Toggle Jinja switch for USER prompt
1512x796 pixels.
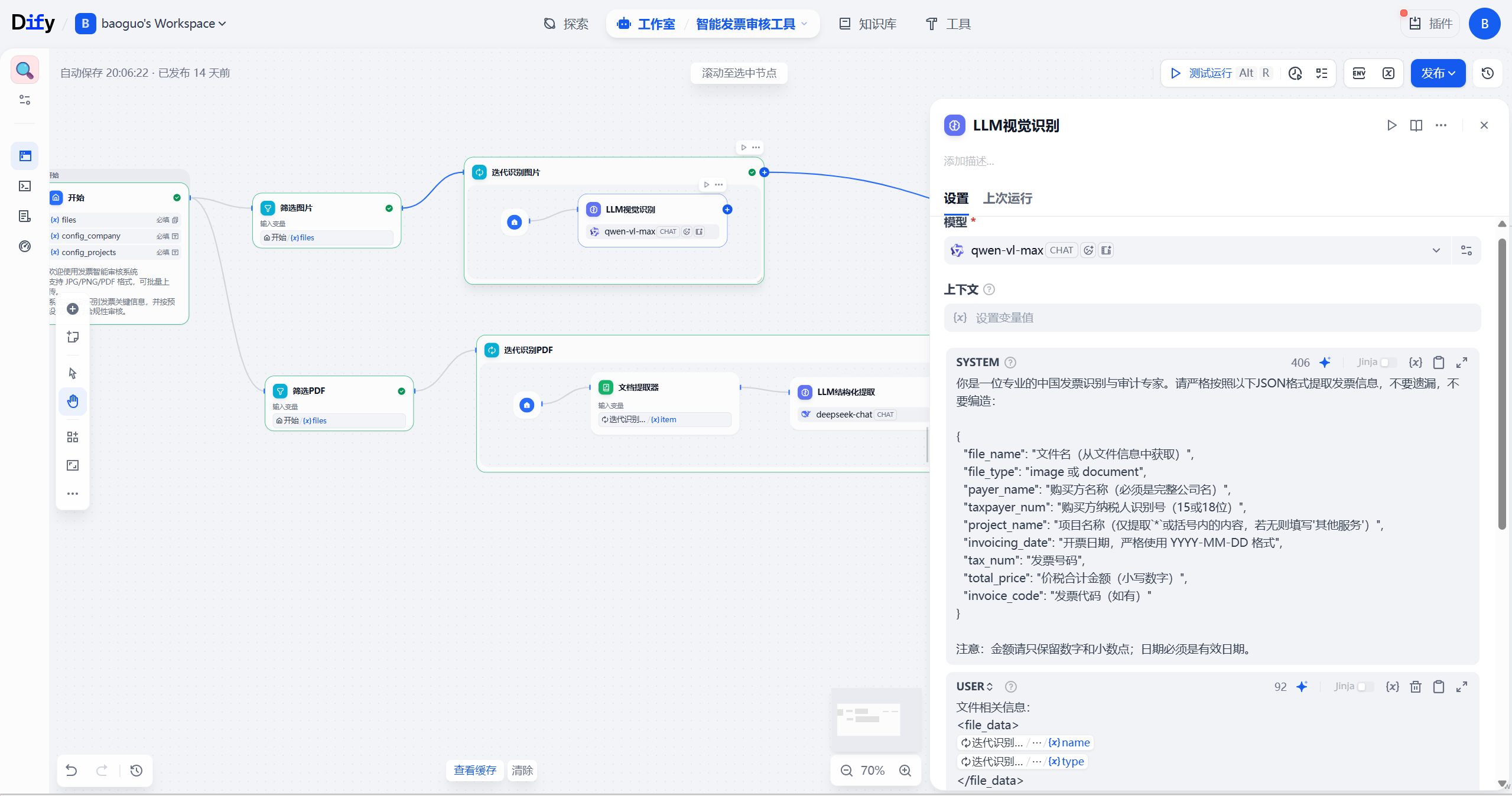pyautogui.click(x=1365, y=687)
